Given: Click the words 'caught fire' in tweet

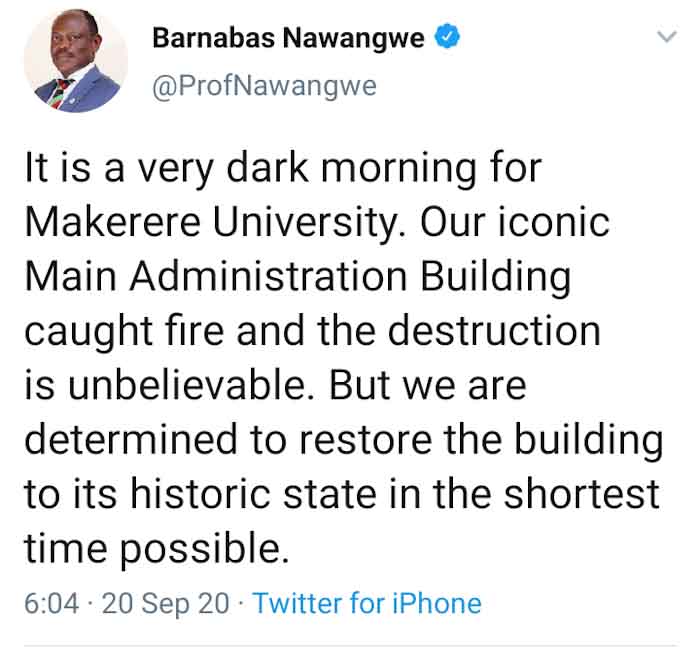Looking at the screenshot, I should pos(124,331).
